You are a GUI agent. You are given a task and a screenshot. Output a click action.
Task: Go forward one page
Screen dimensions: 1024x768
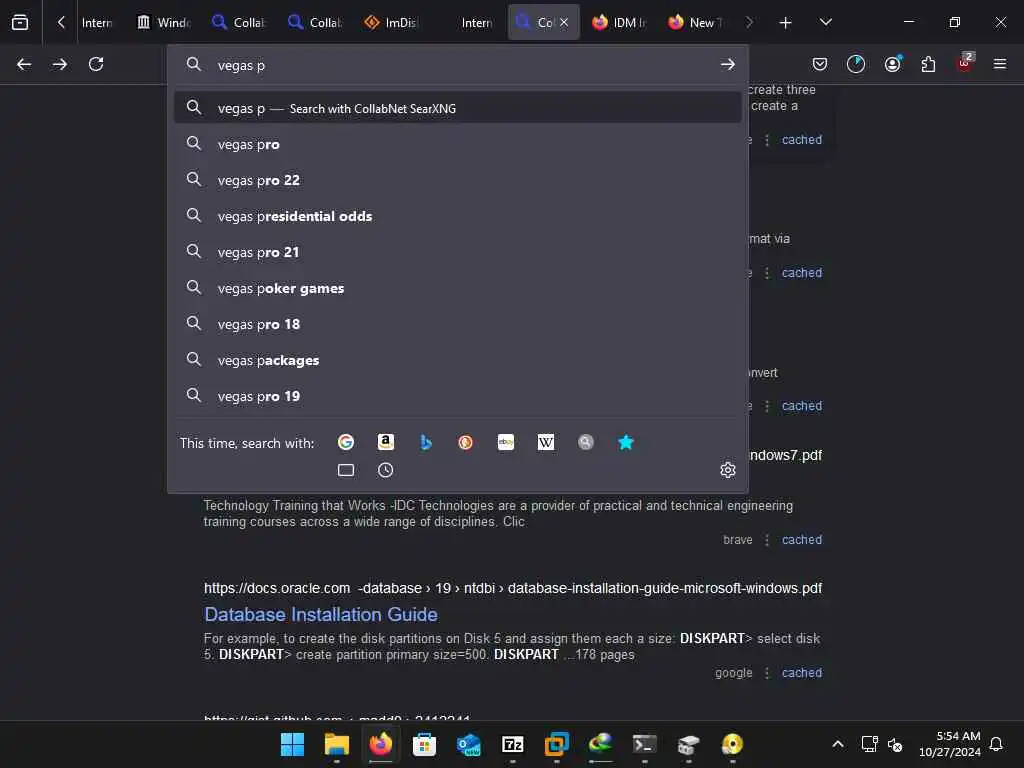coord(59,64)
